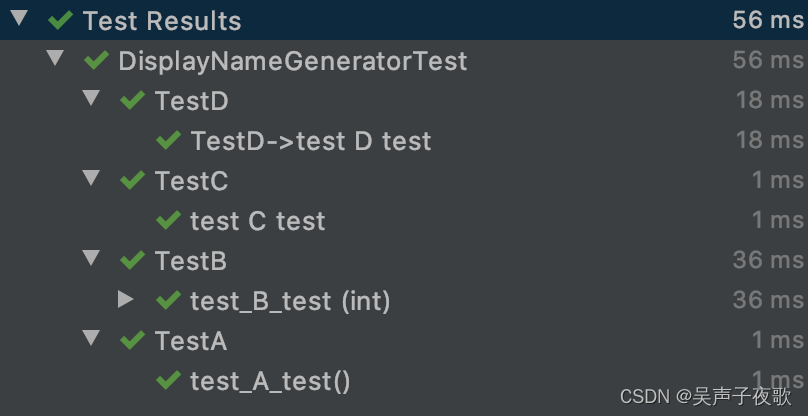The image size is (808, 416).
Task: Select the test C test result
Action: click(x=257, y=221)
